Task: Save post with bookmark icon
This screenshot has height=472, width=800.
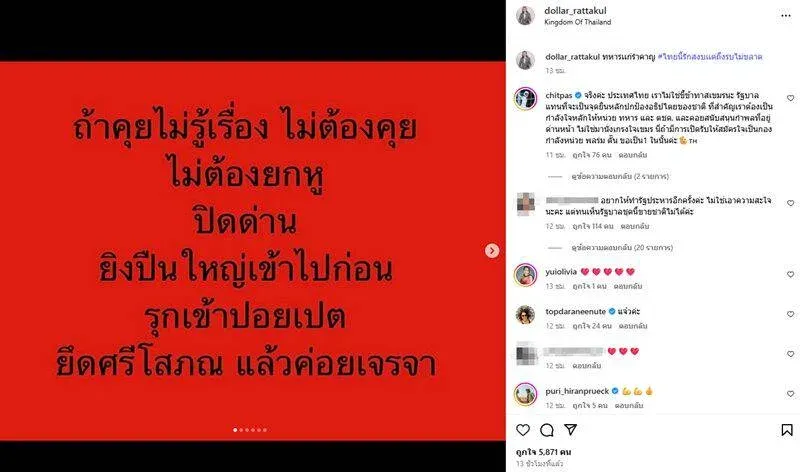Action: 787,430
